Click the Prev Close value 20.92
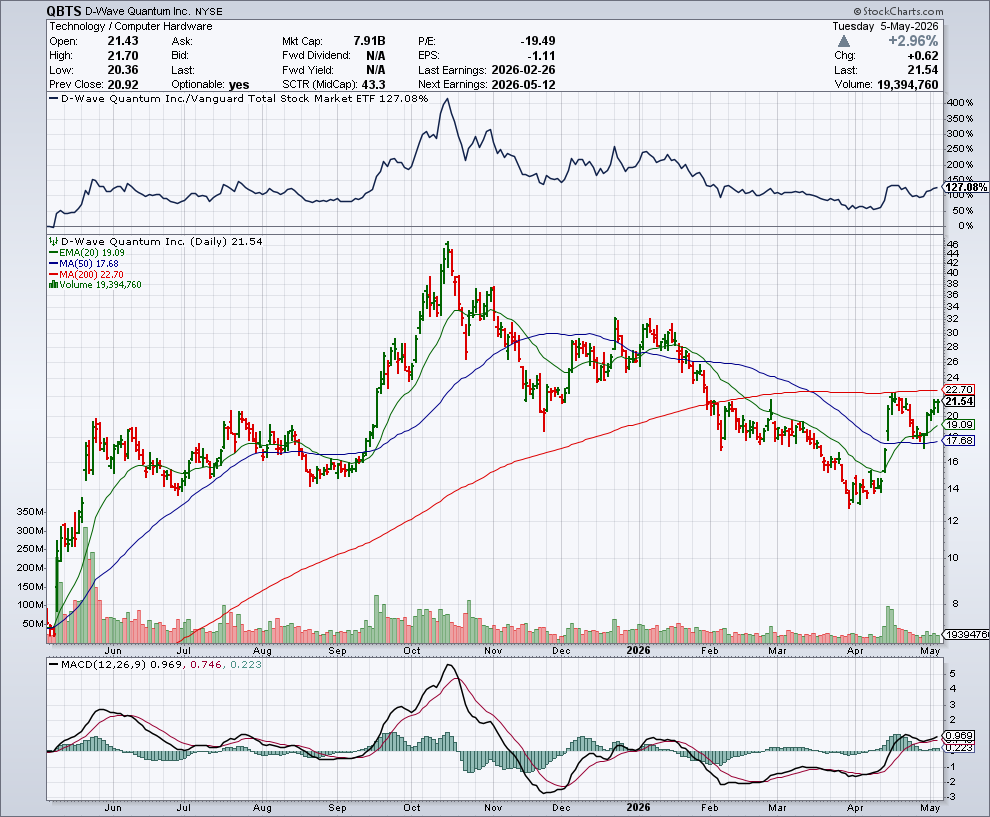This screenshot has width=990, height=817. 123,85
